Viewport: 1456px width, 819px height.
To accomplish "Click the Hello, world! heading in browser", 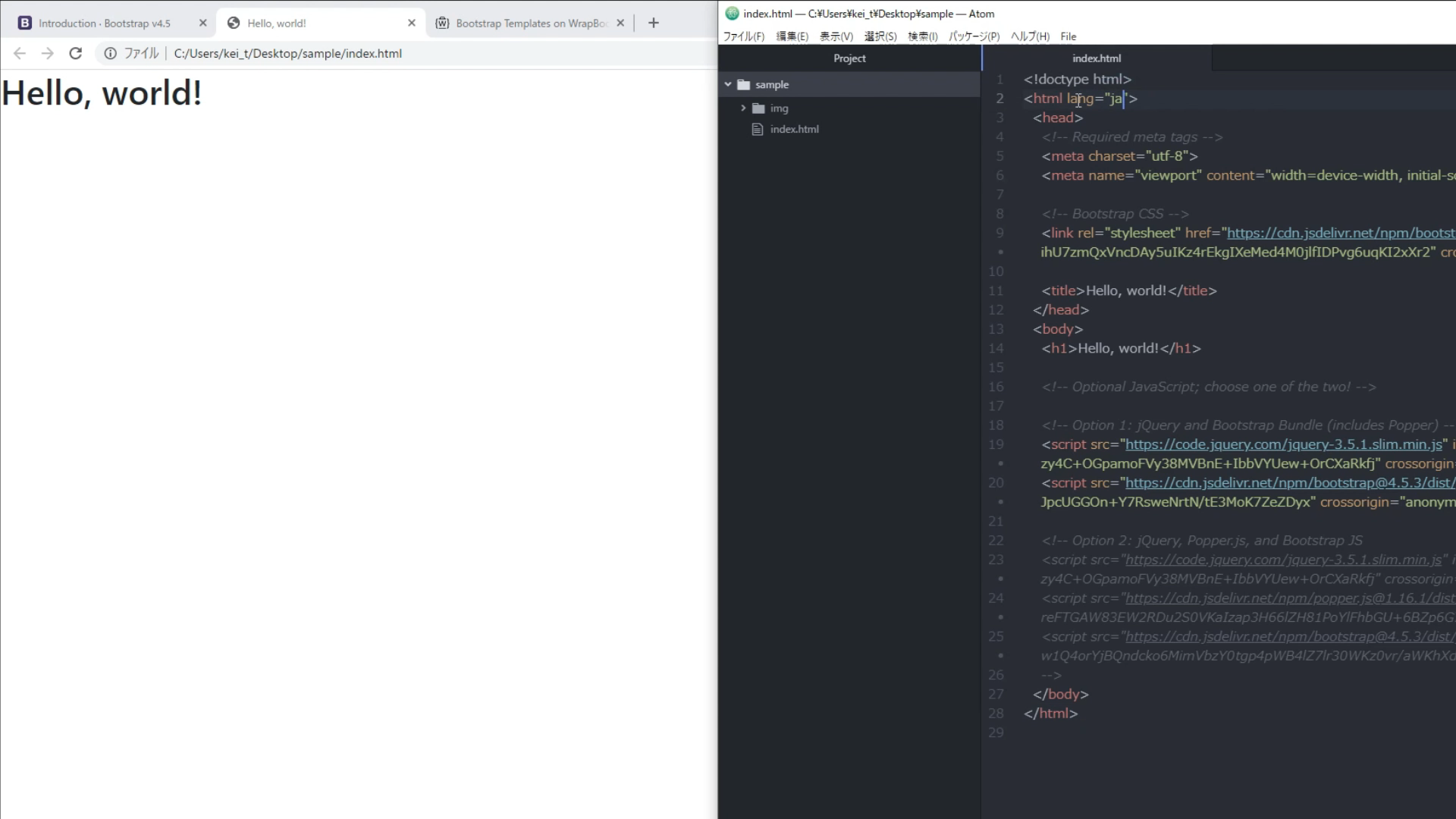I will coord(102,93).
